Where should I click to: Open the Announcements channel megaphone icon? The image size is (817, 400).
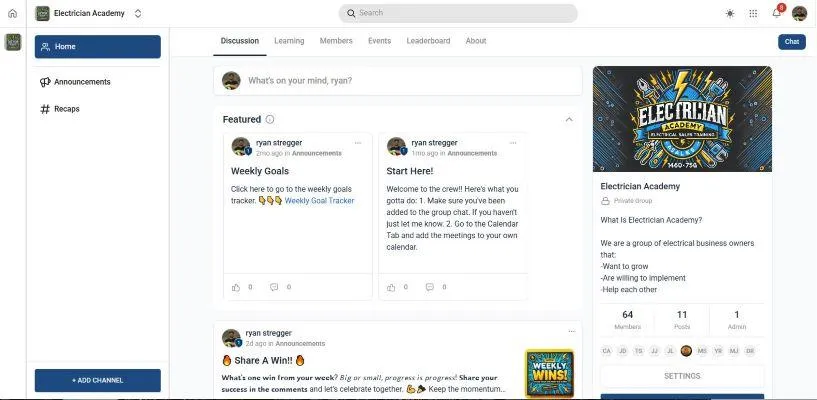[x=45, y=82]
